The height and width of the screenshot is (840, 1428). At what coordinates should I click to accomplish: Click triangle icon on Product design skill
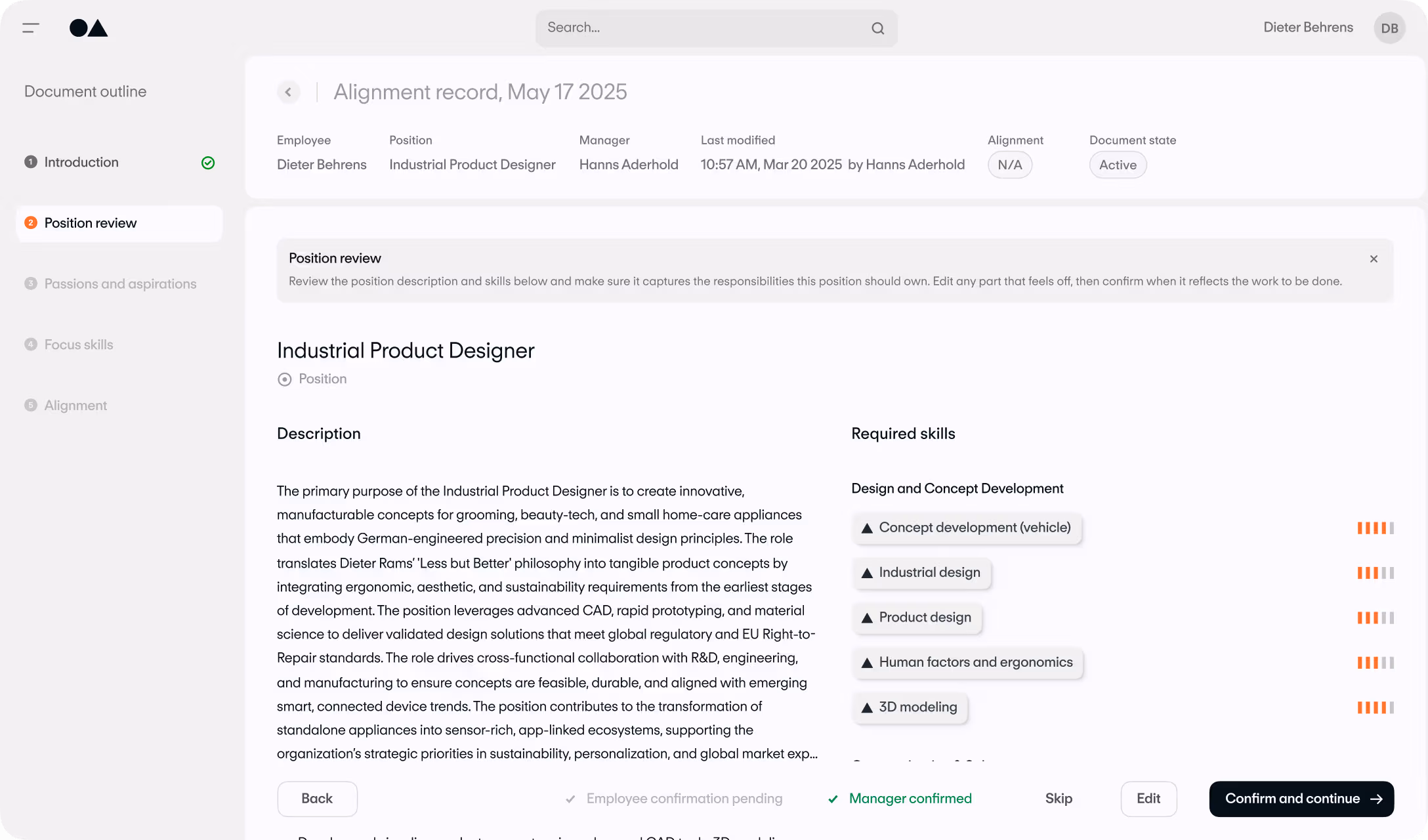click(867, 618)
